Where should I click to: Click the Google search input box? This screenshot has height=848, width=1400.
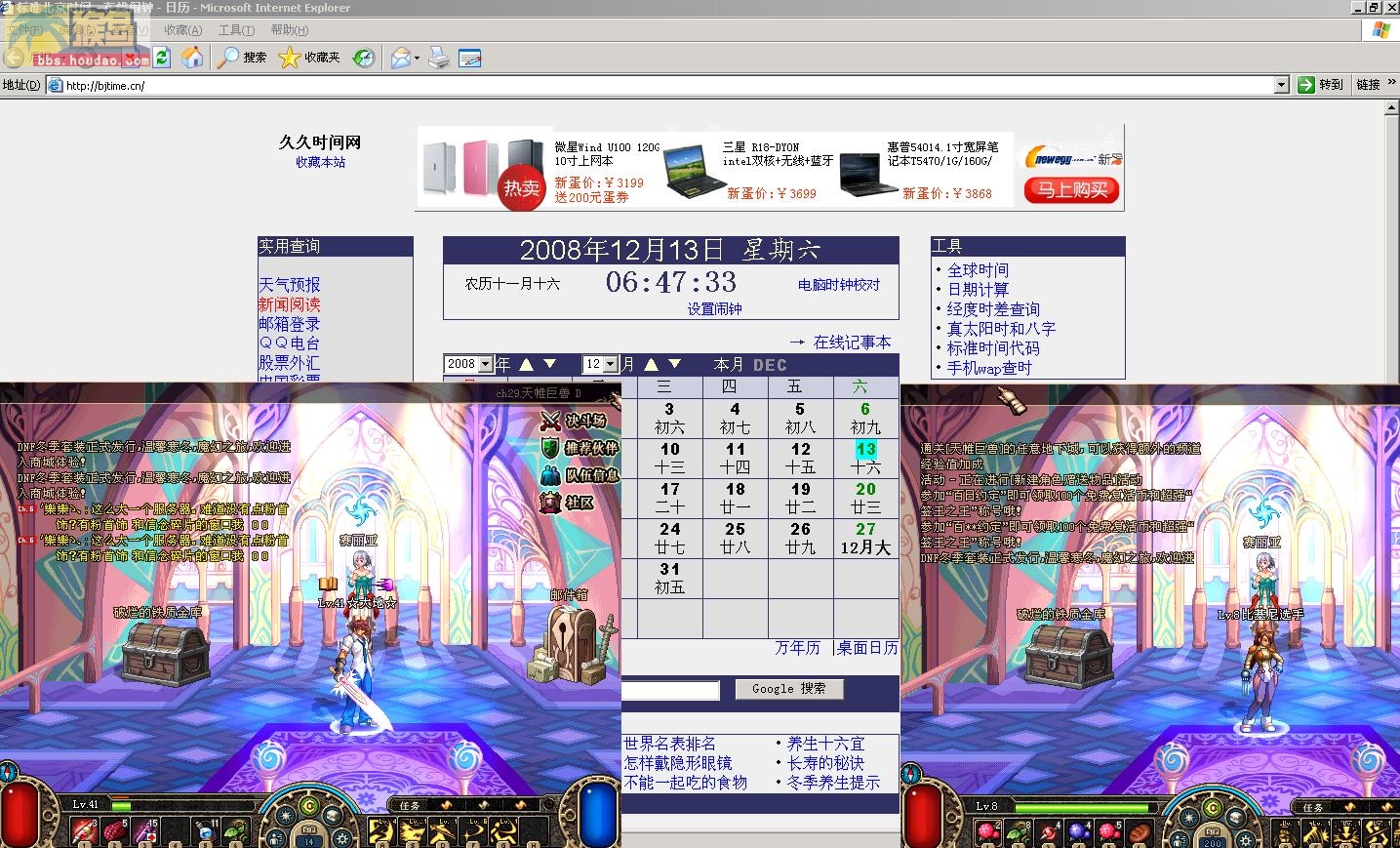click(x=670, y=690)
